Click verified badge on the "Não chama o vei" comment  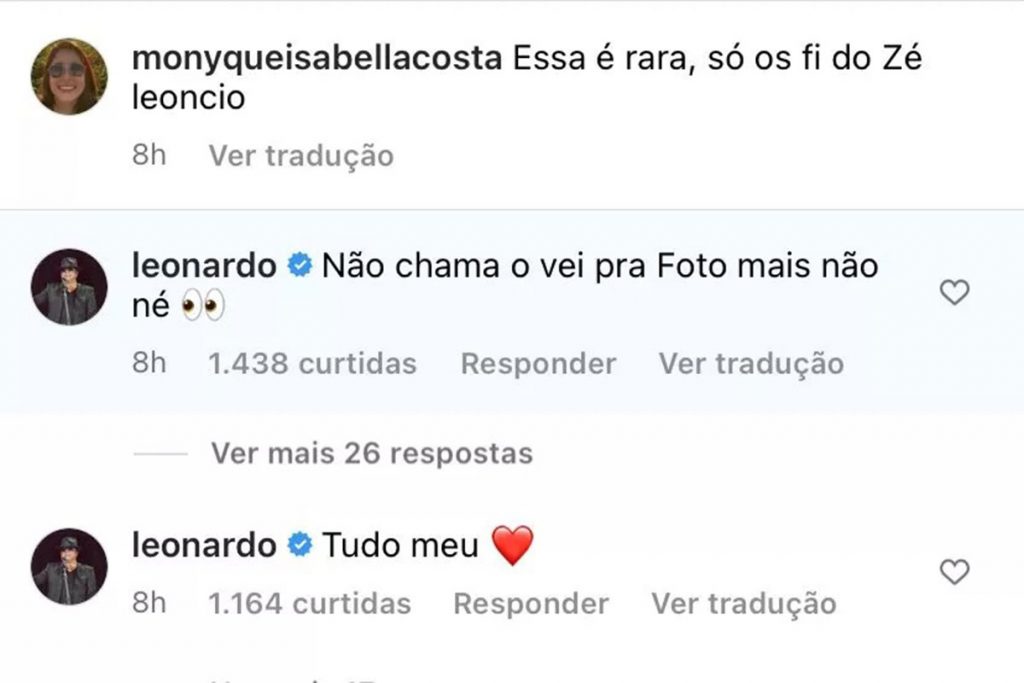[x=298, y=267]
